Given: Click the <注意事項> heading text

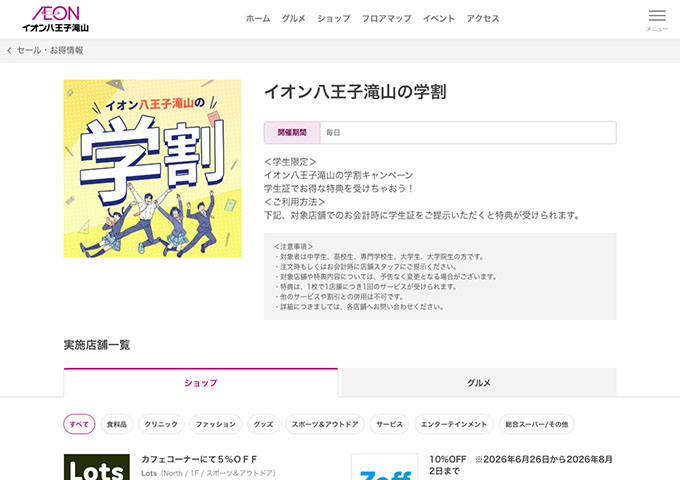Looking at the screenshot, I should click(293, 246).
